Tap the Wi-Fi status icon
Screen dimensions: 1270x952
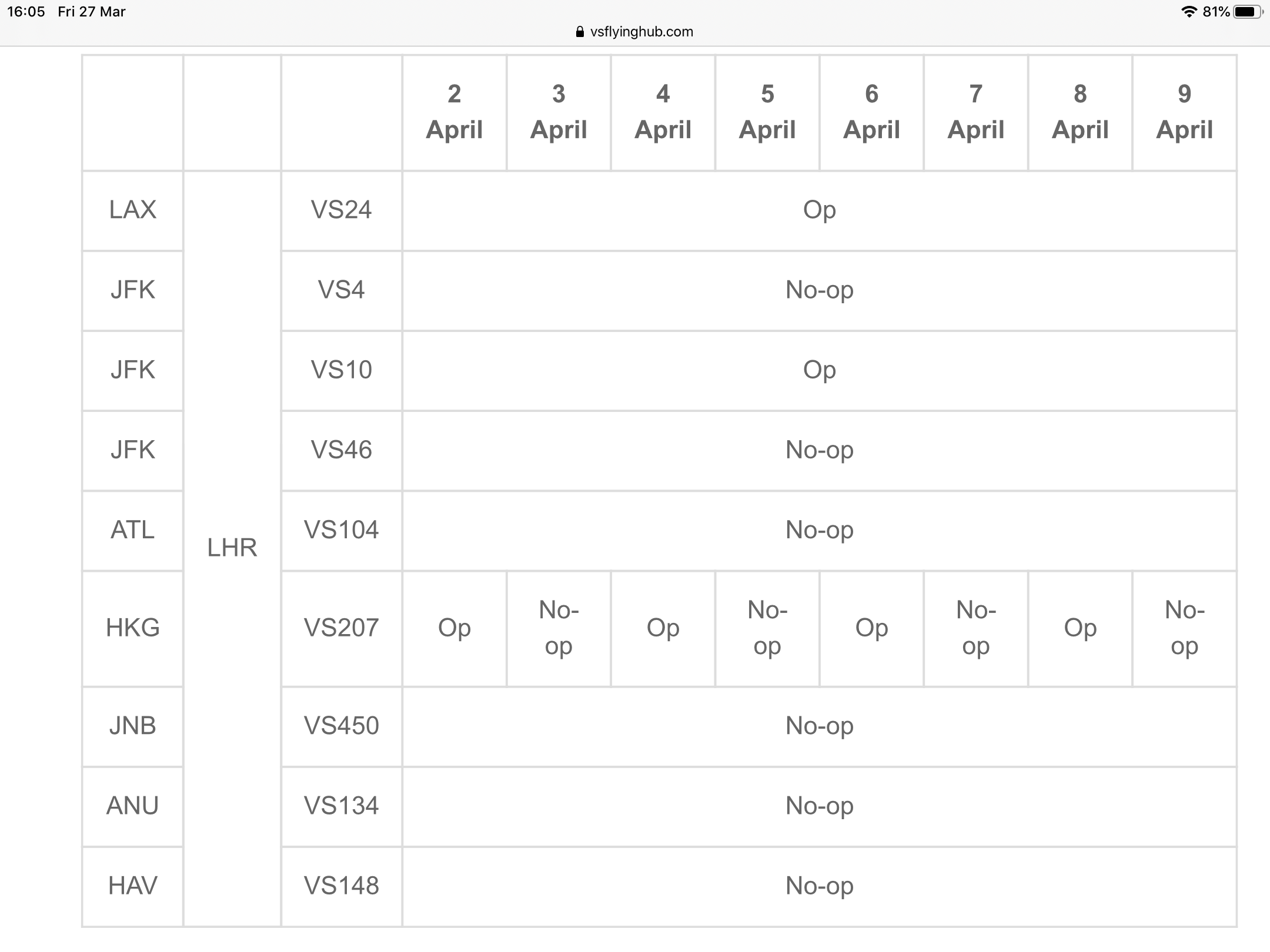(x=1189, y=12)
